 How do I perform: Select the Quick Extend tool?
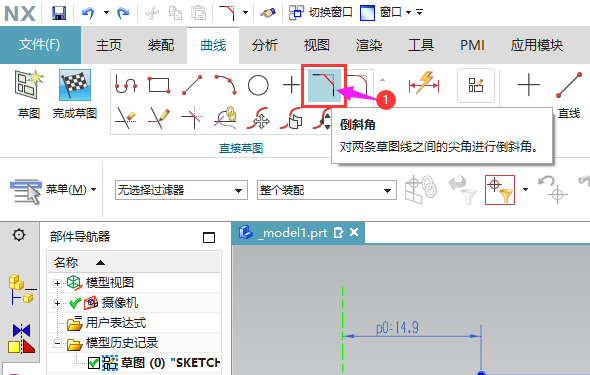(x=159, y=118)
